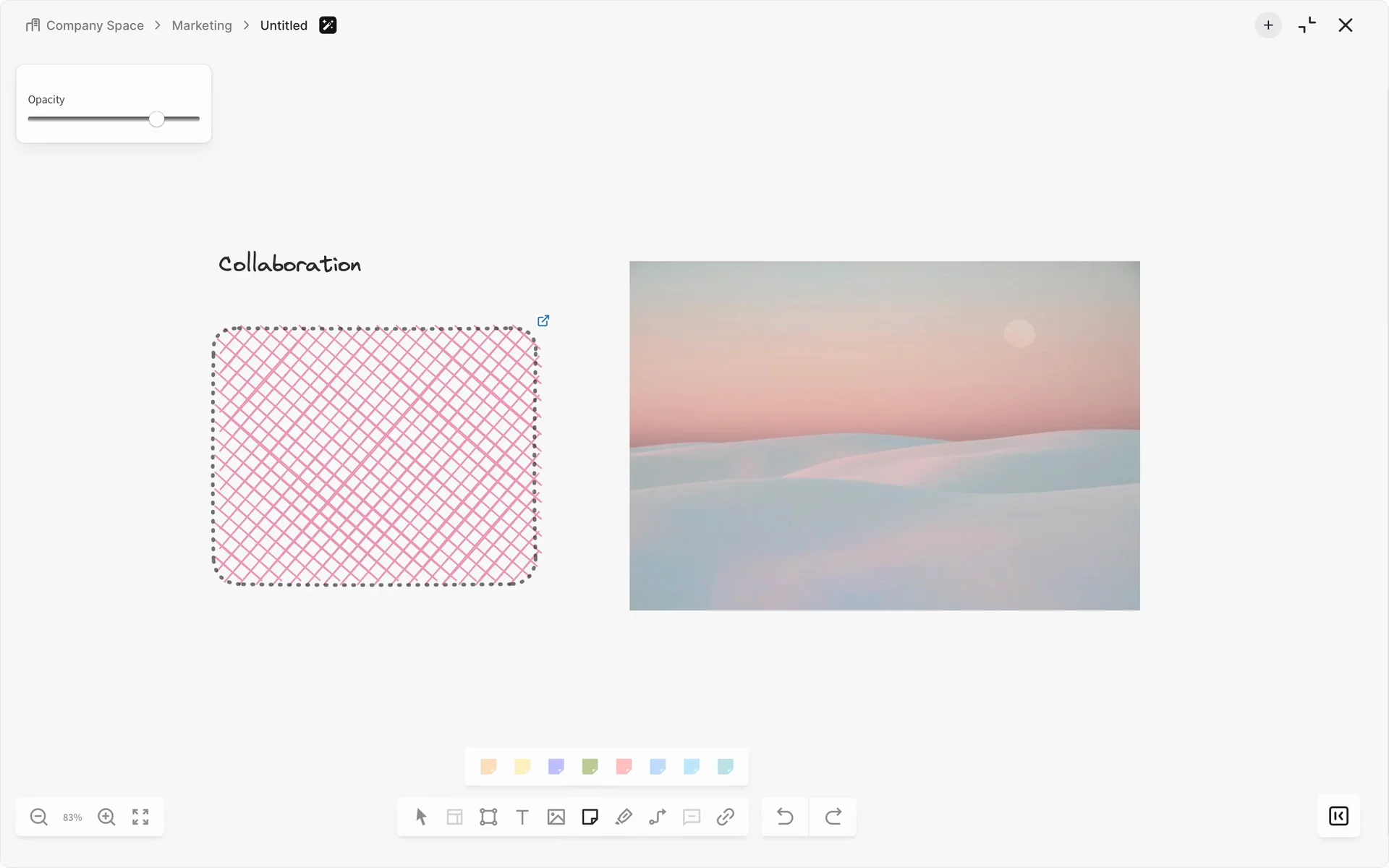The image size is (1389, 868).
Task: Click the insert image tool
Action: pyautogui.click(x=556, y=817)
